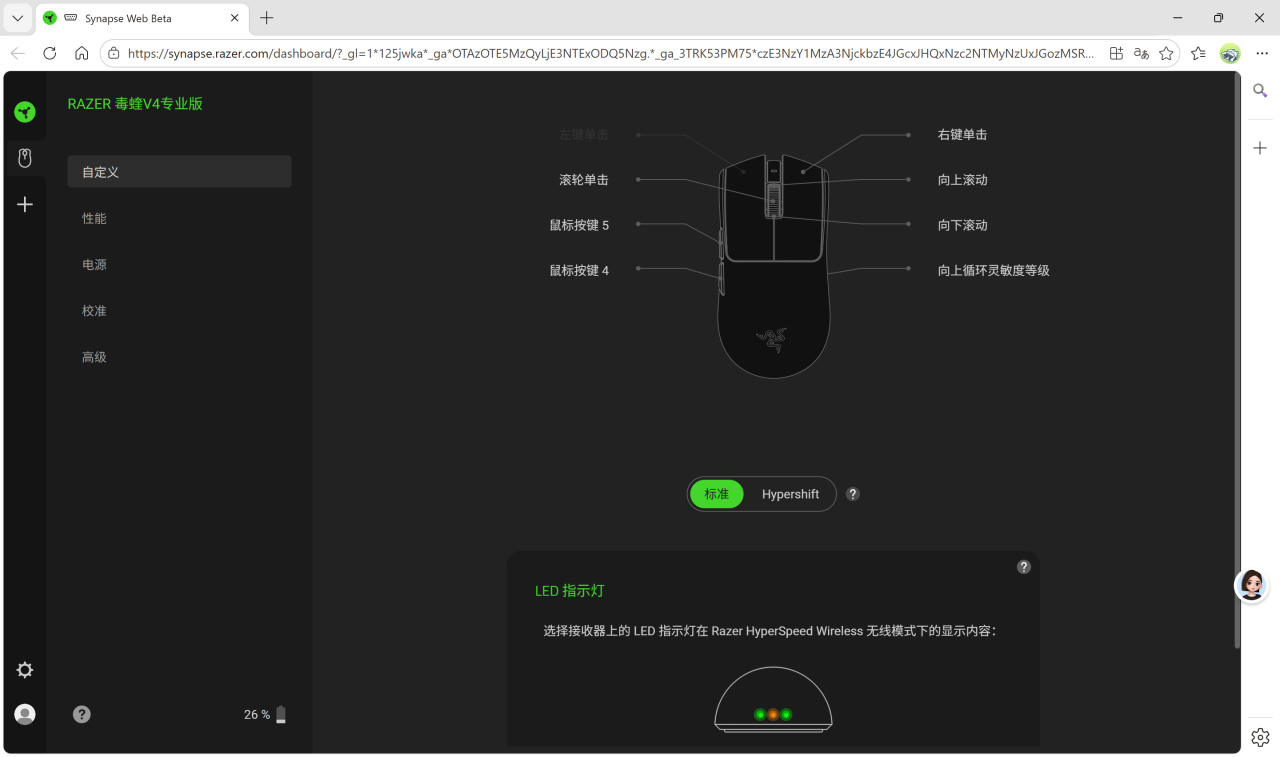Screen dimensions: 1280x757
Task: Open the Razer logo home icon
Action: [x=25, y=112]
